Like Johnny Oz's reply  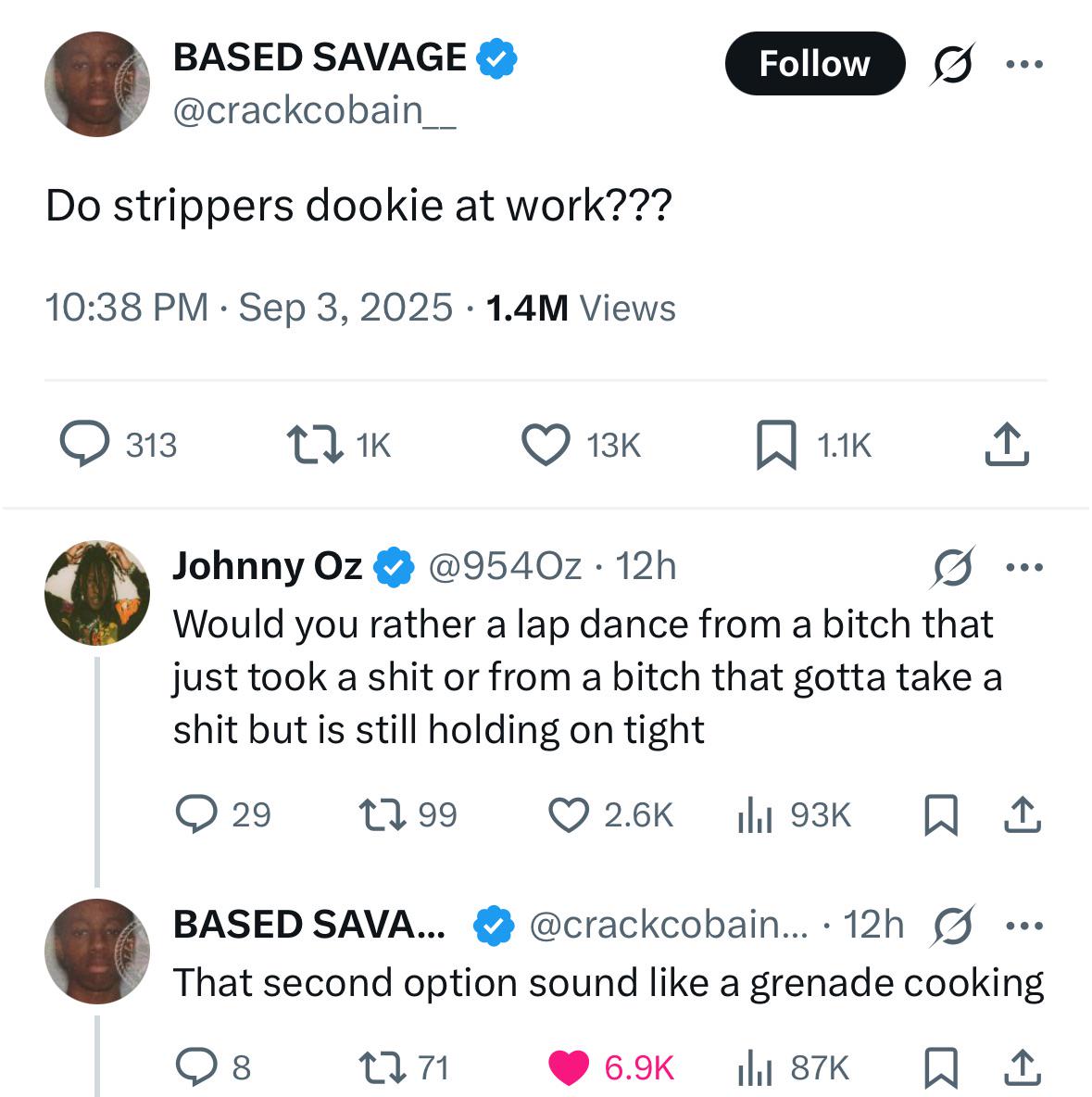click(x=569, y=814)
